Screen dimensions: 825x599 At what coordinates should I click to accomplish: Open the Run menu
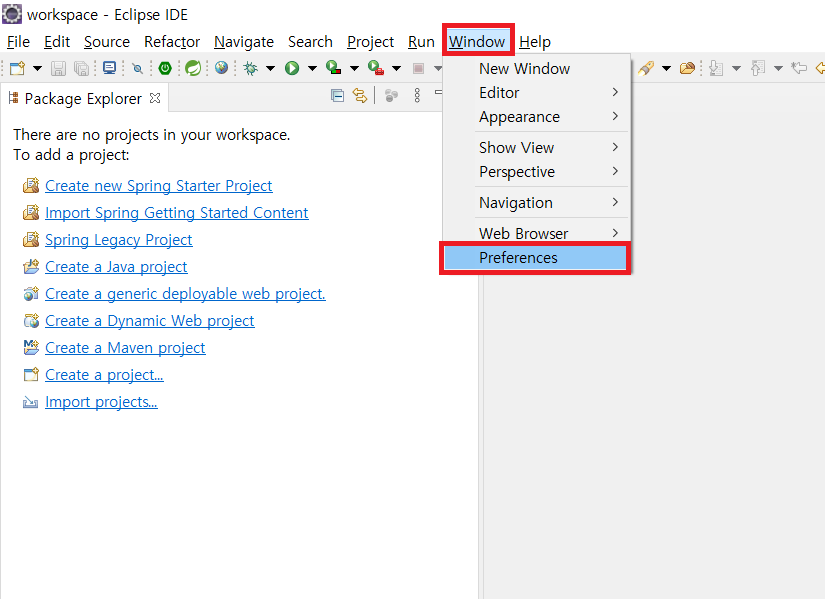[x=421, y=42]
